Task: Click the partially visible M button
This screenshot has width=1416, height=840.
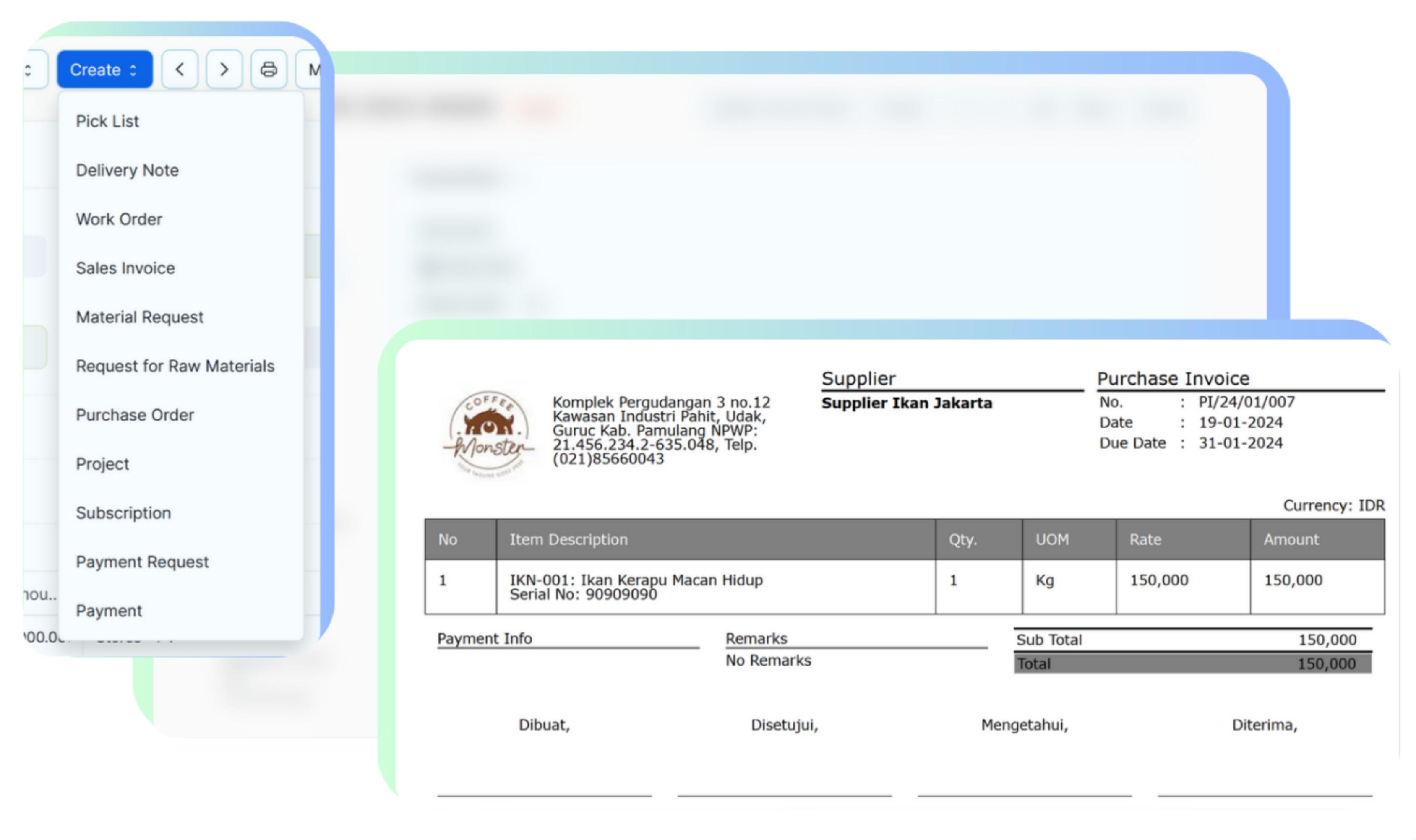Action: 310,70
